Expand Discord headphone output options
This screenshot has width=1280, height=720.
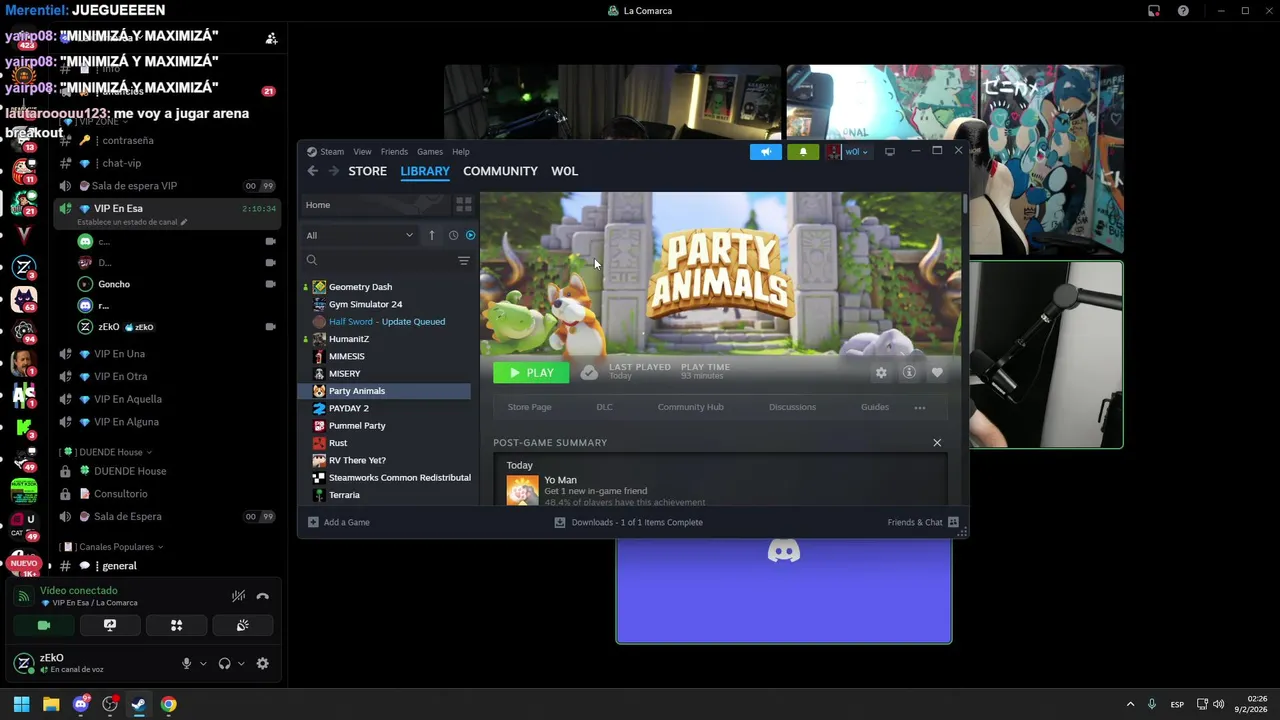(241, 663)
